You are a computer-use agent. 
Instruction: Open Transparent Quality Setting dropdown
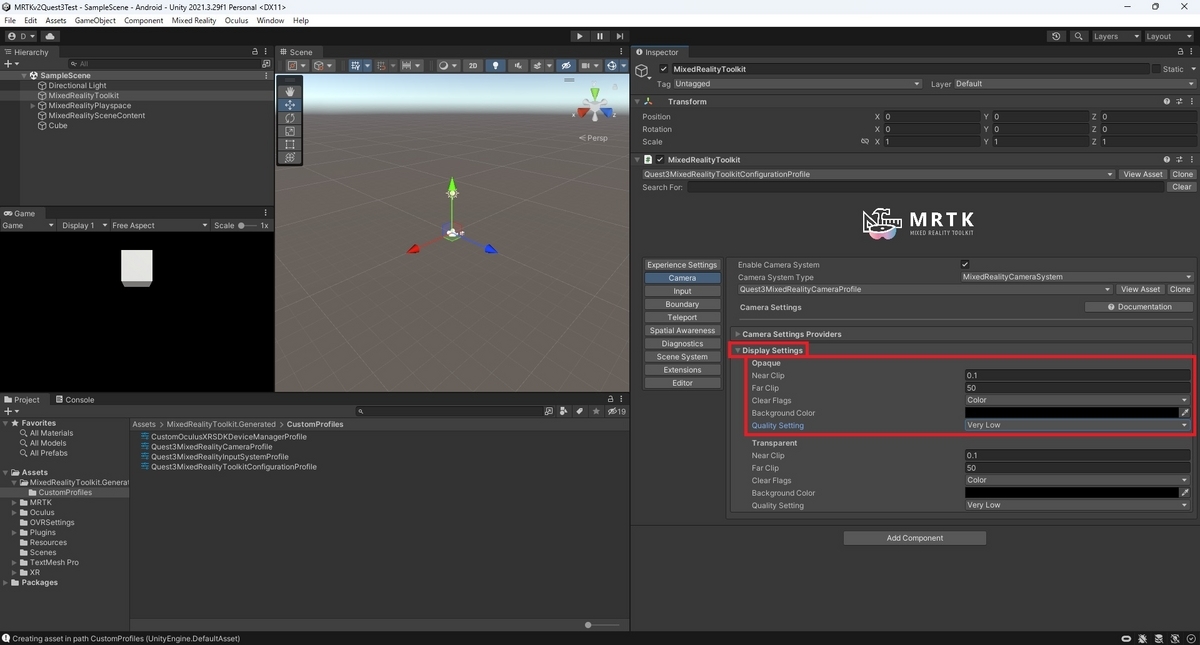(1077, 505)
